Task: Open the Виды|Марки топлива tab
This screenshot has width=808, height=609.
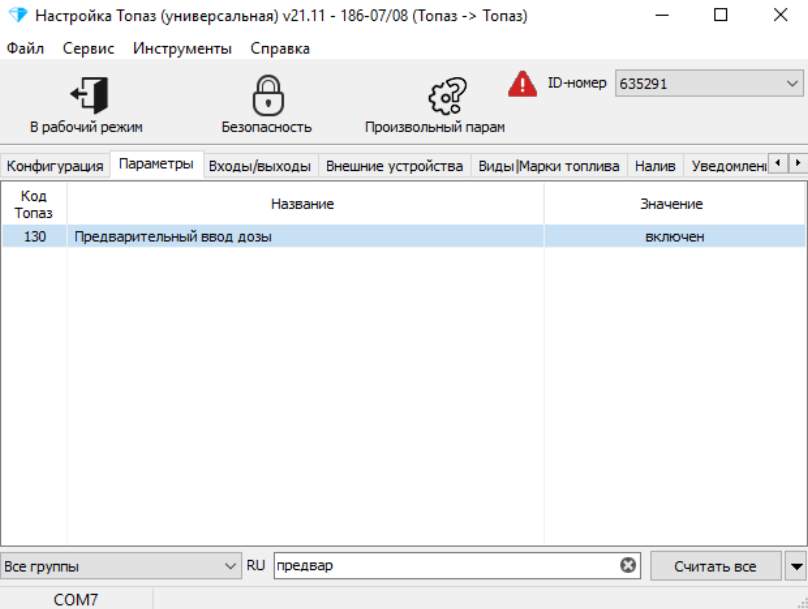Action: [549, 166]
